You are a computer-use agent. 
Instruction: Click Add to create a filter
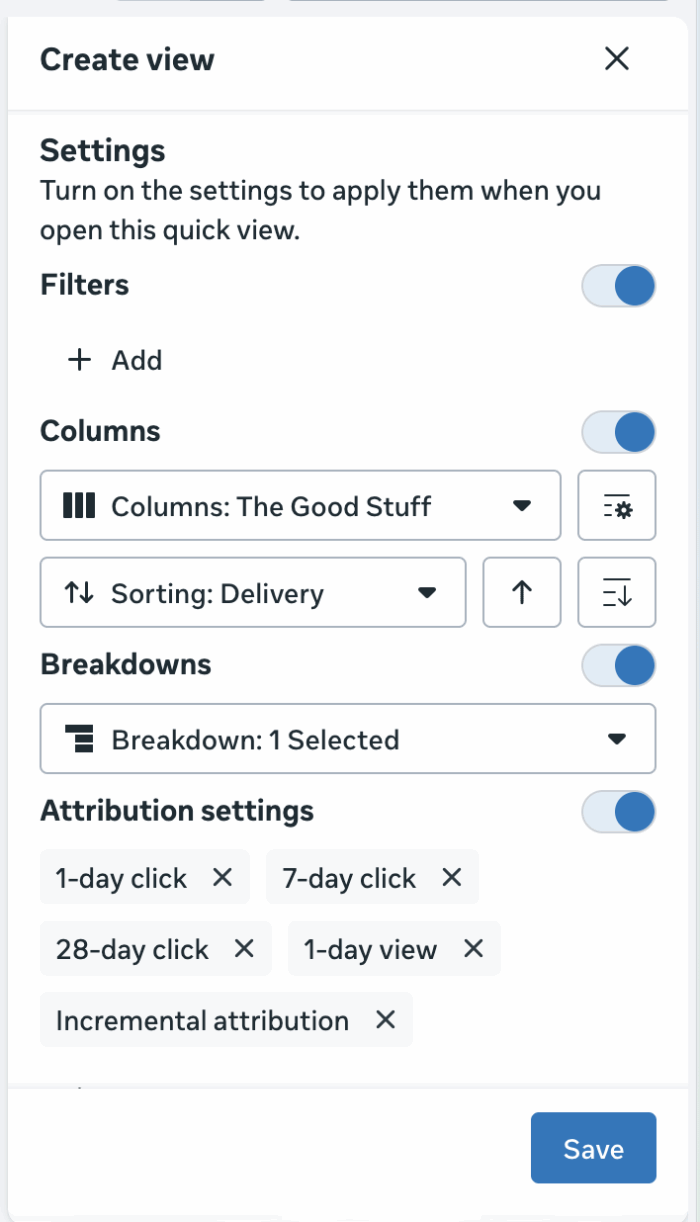point(115,360)
